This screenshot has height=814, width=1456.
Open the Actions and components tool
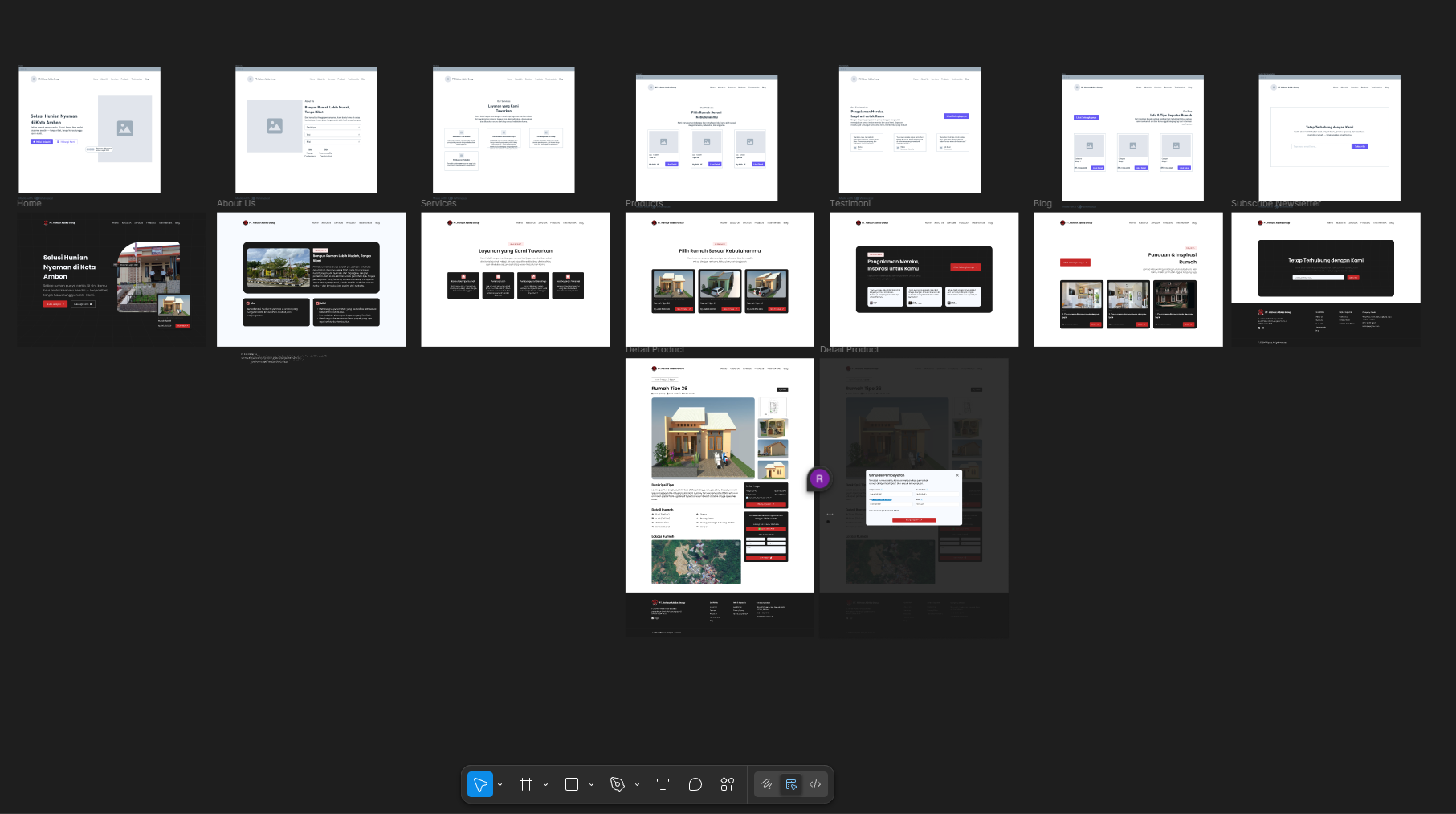pyautogui.click(x=728, y=784)
